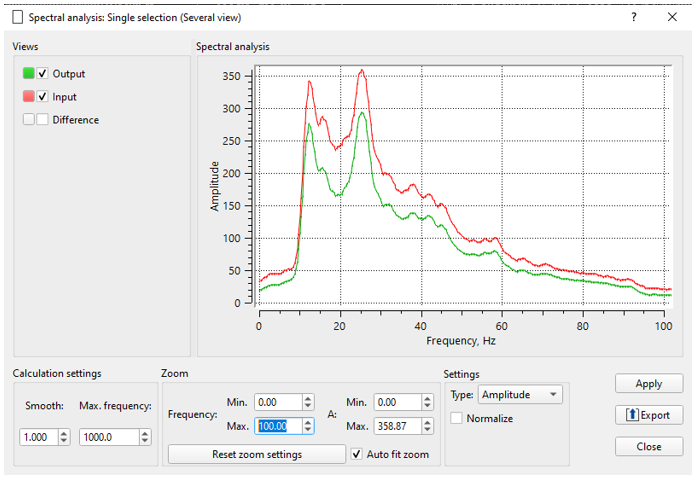This screenshot has height=478, width=697.
Task: Enable the Normalize checkbox
Action: click(x=457, y=418)
